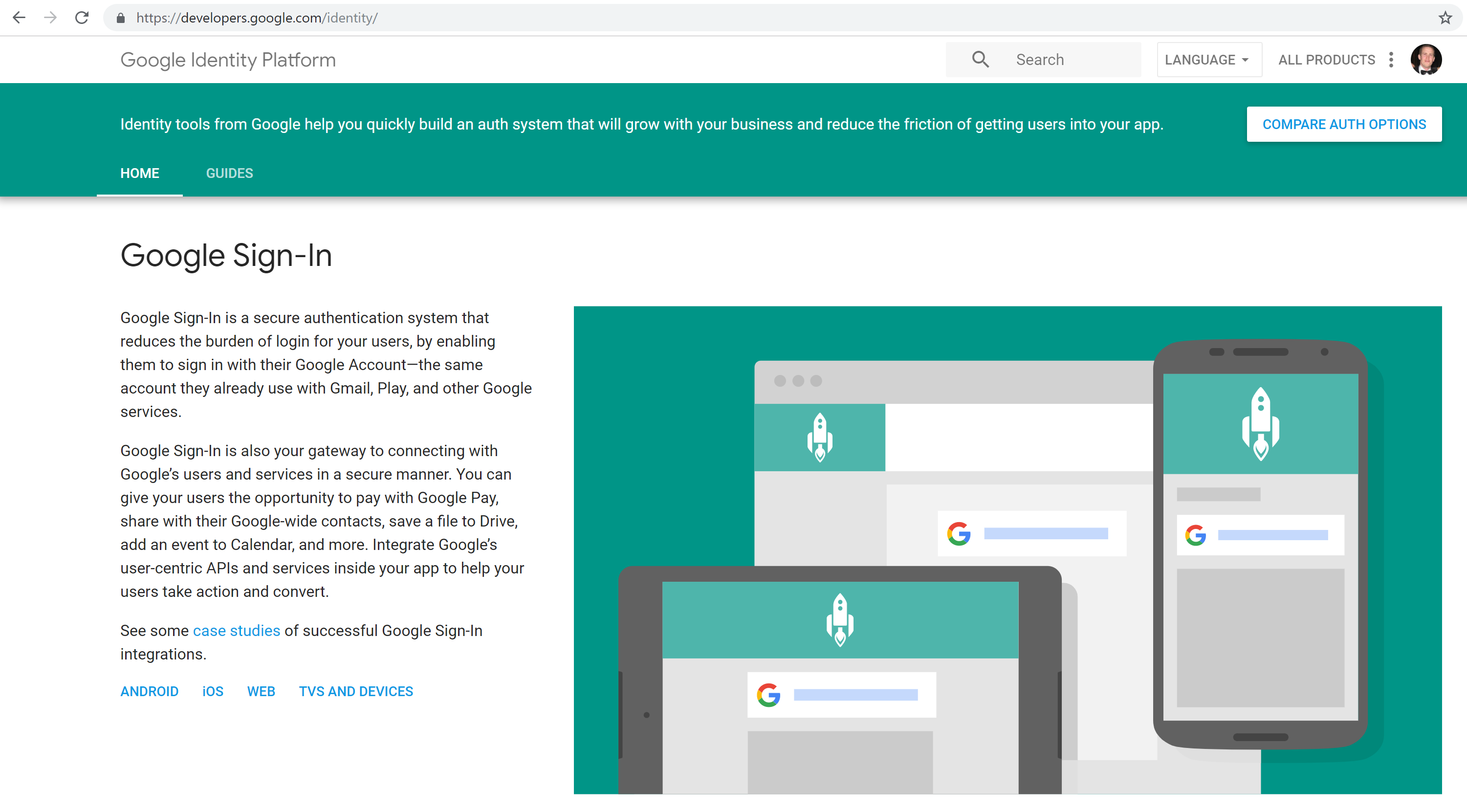The height and width of the screenshot is (812, 1467).
Task: Open TVS AND DEVICES link
Action: pyautogui.click(x=356, y=691)
